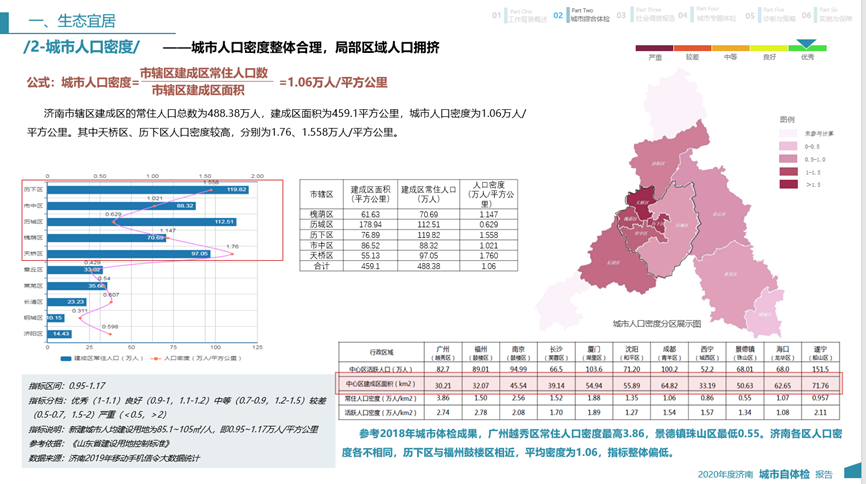This screenshot has width=866, height=484.
Task: Click the 488.38 total population cell
Action: click(429, 266)
